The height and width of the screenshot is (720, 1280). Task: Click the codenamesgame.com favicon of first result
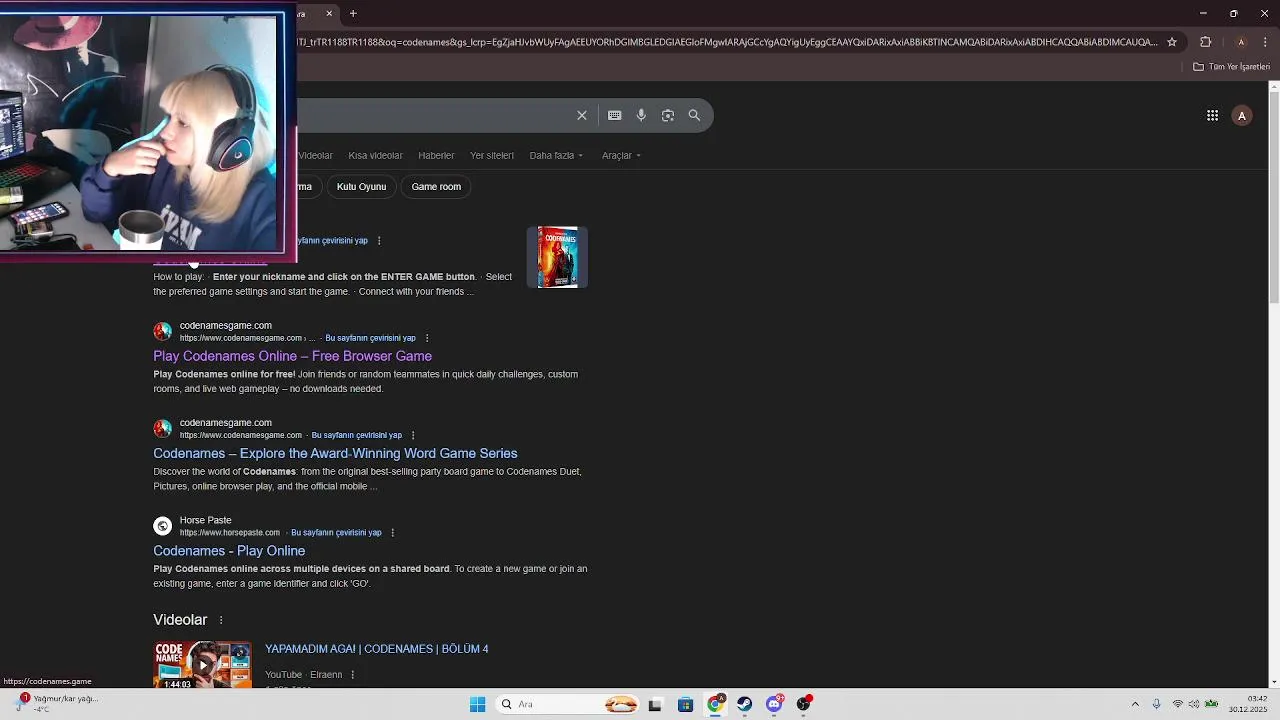click(x=162, y=331)
